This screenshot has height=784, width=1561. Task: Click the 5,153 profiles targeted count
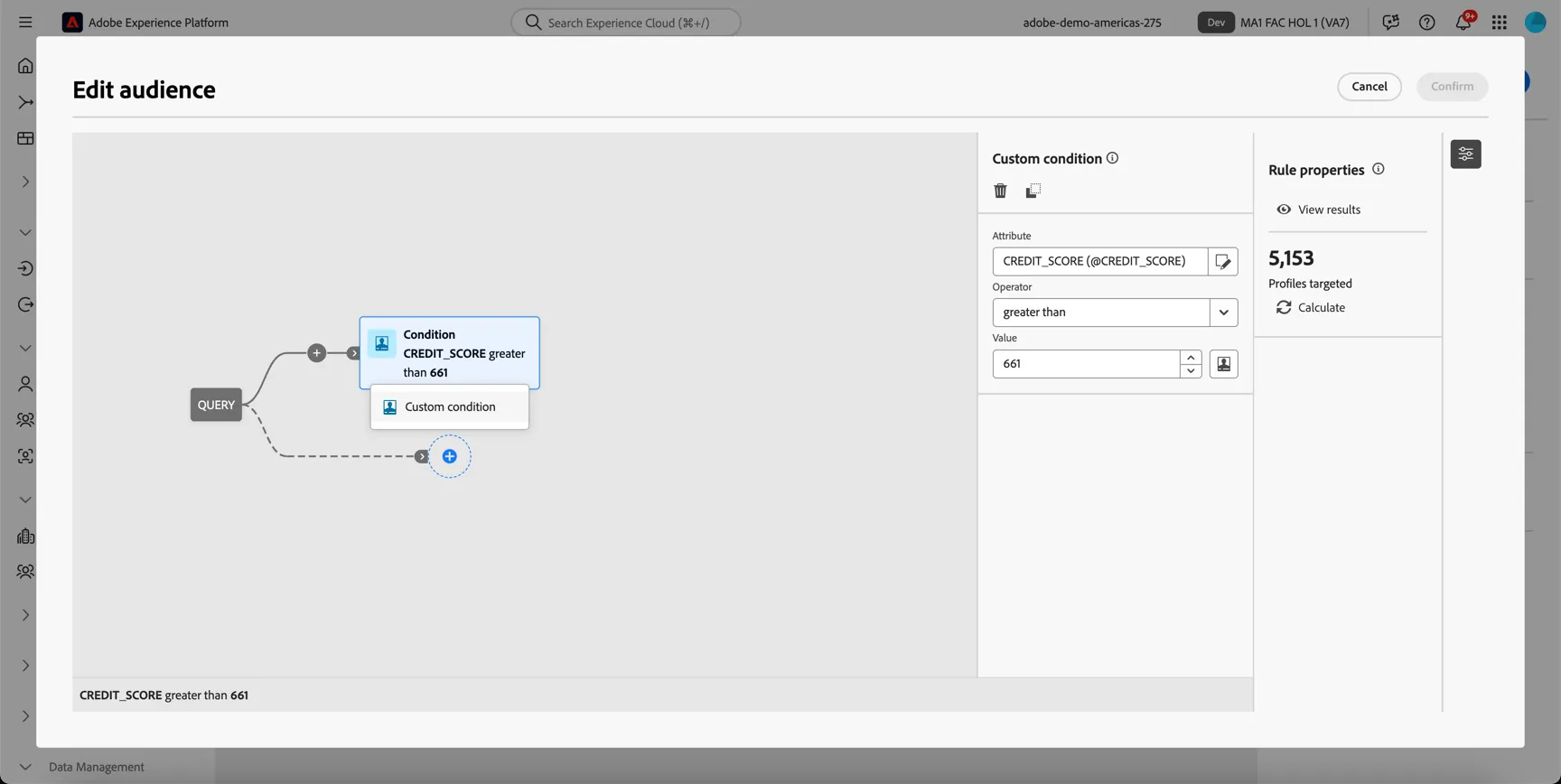click(1291, 258)
